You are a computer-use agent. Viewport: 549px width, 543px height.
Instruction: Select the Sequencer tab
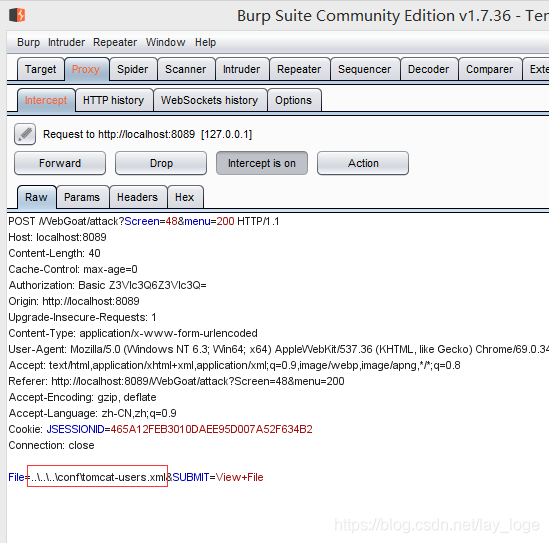(x=364, y=69)
